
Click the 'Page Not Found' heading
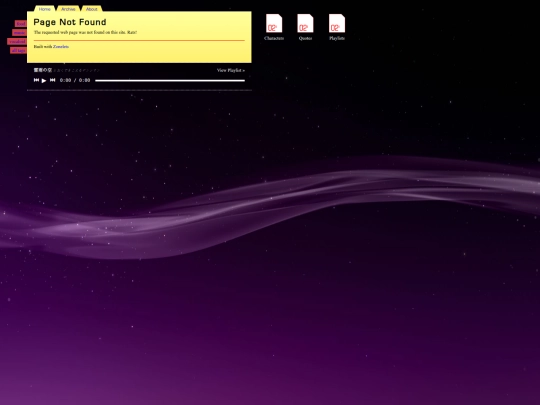[70, 22]
